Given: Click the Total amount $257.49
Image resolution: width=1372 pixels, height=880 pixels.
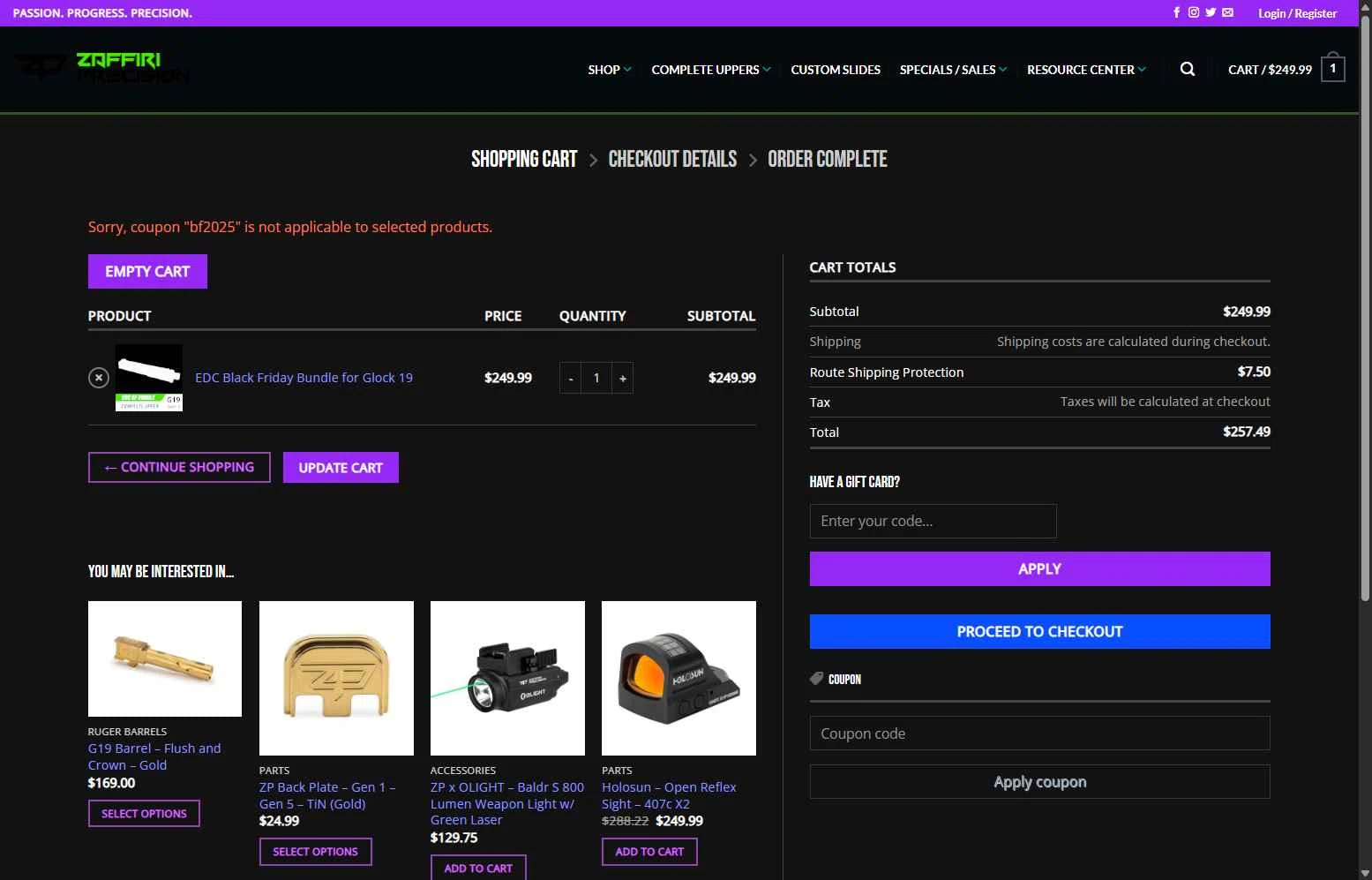Looking at the screenshot, I should pos(1247,432).
